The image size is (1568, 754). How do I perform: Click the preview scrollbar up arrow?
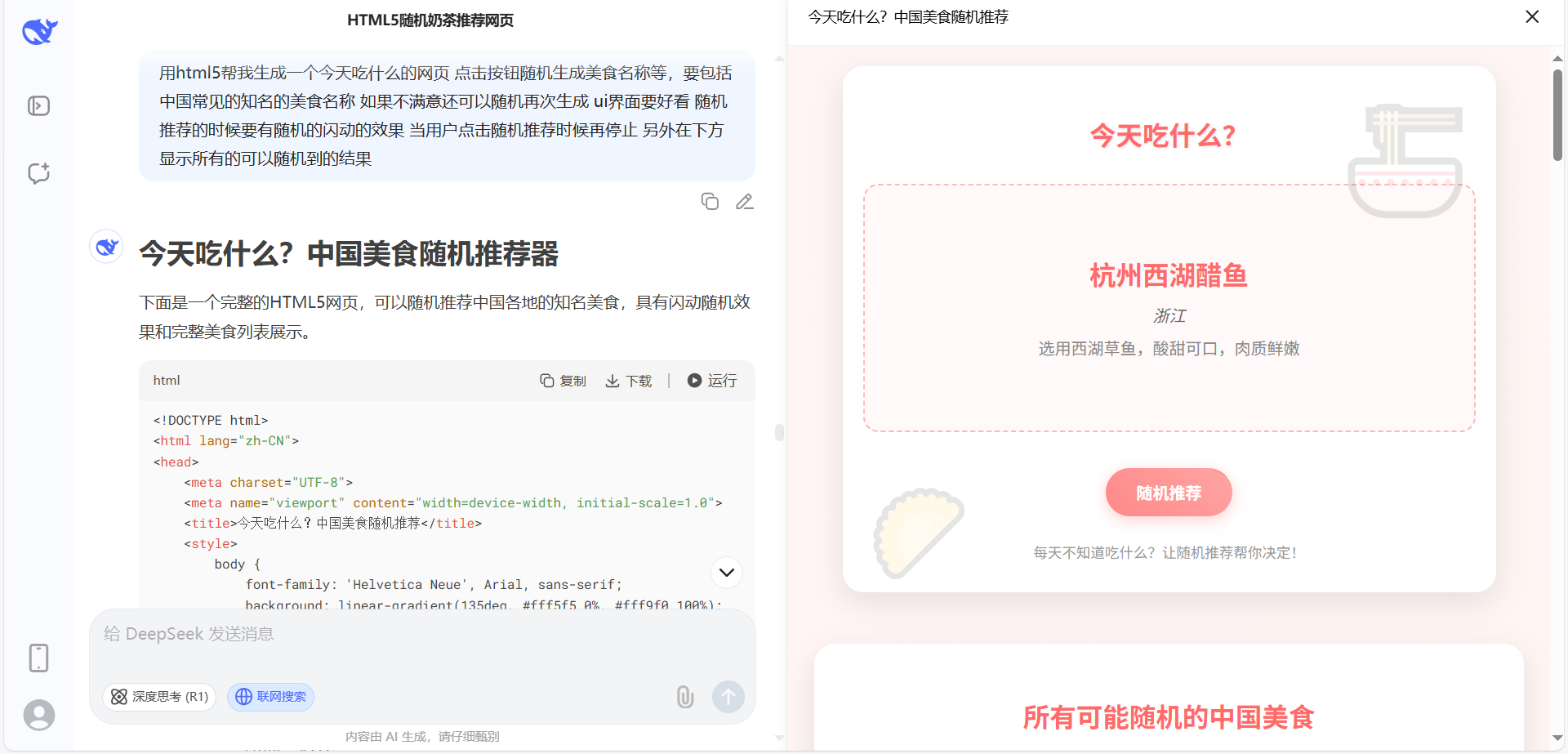[1557, 58]
